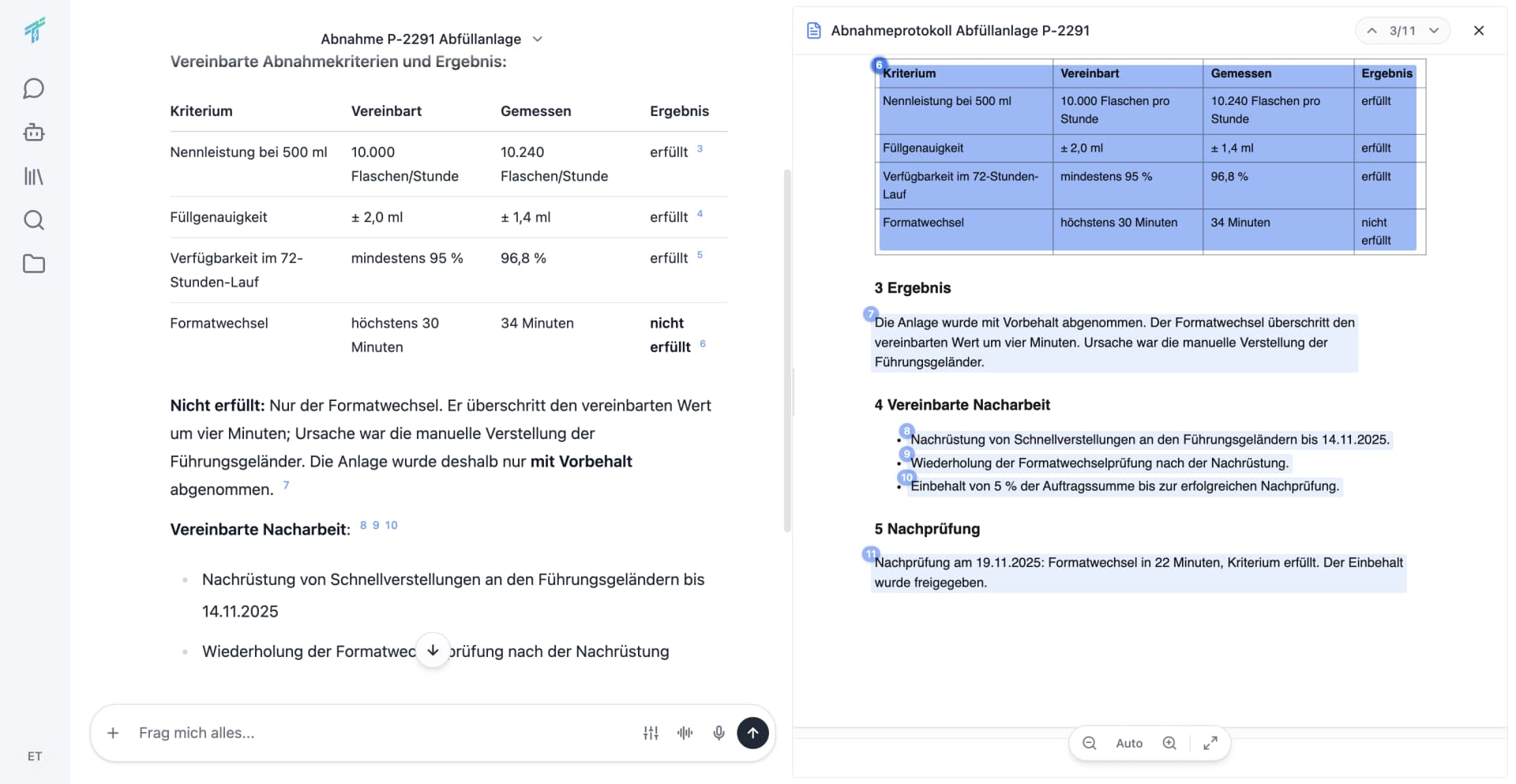The width and height of the screenshot is (1516, 784).
Task: Open the folder icon in sidebar
Action: (34, 264)
